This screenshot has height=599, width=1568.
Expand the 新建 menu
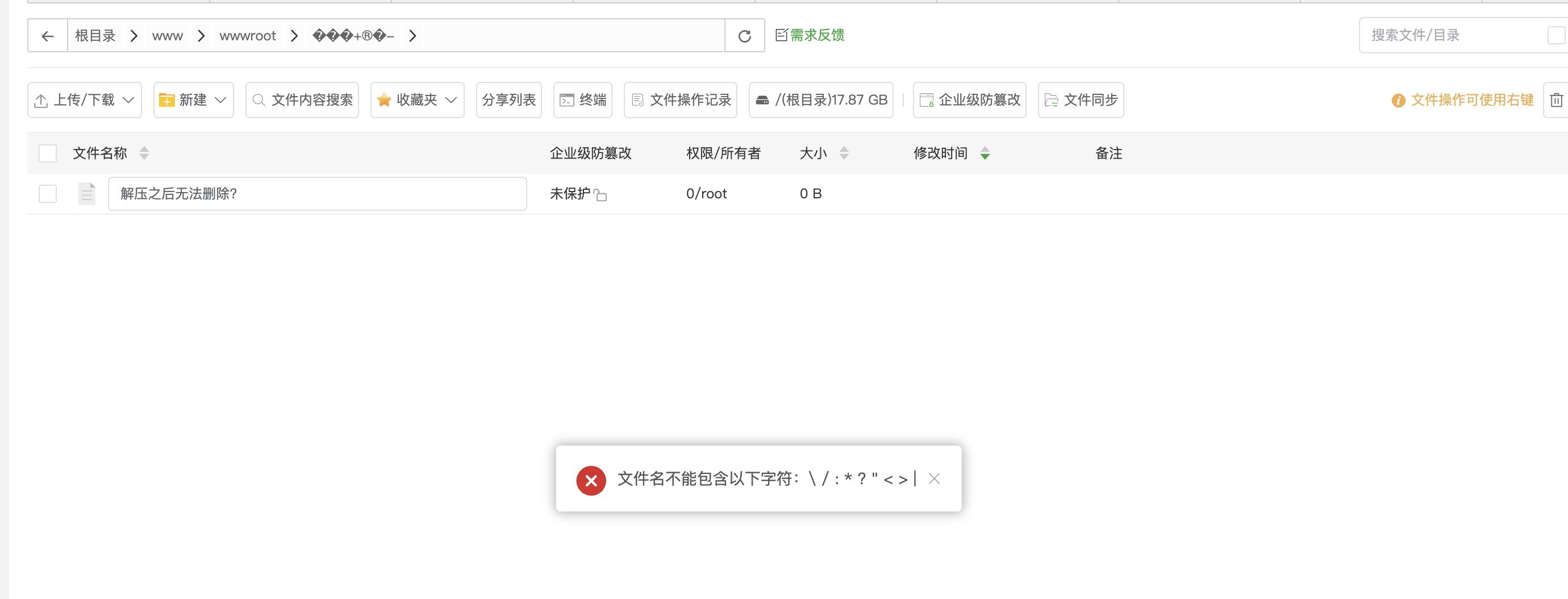[x=194, y=100]
